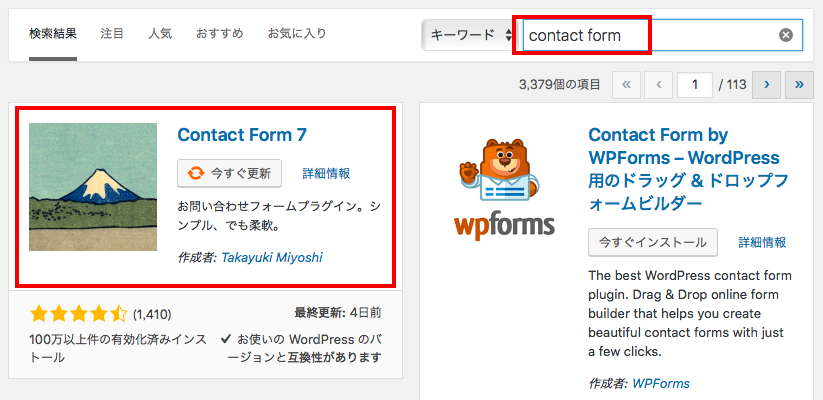The image size is (823, 400).
Task: Open 詳細情報 link for WPForms
Action: (763, 243)
